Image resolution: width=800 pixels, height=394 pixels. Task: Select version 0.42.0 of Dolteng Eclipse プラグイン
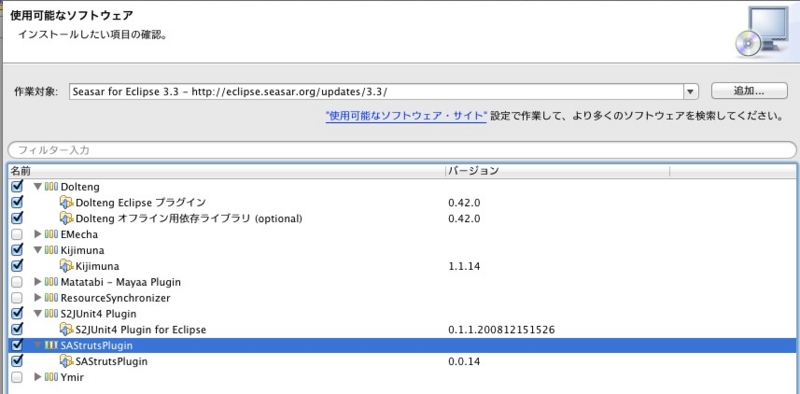[464, 203]
